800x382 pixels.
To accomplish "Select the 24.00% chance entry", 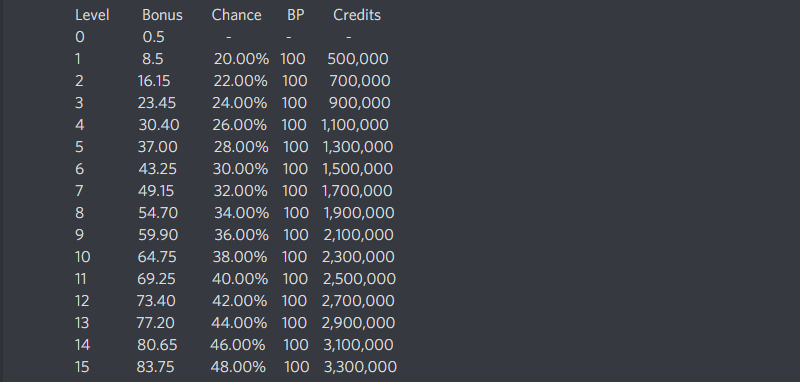I will (x=240, y=103).
